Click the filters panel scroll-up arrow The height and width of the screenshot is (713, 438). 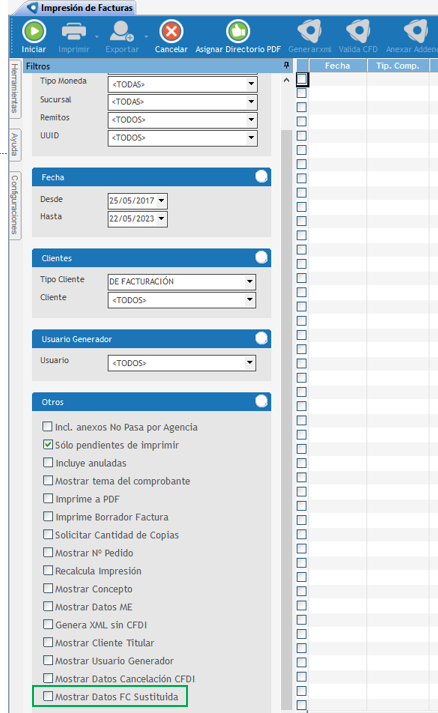coord(286,80)
